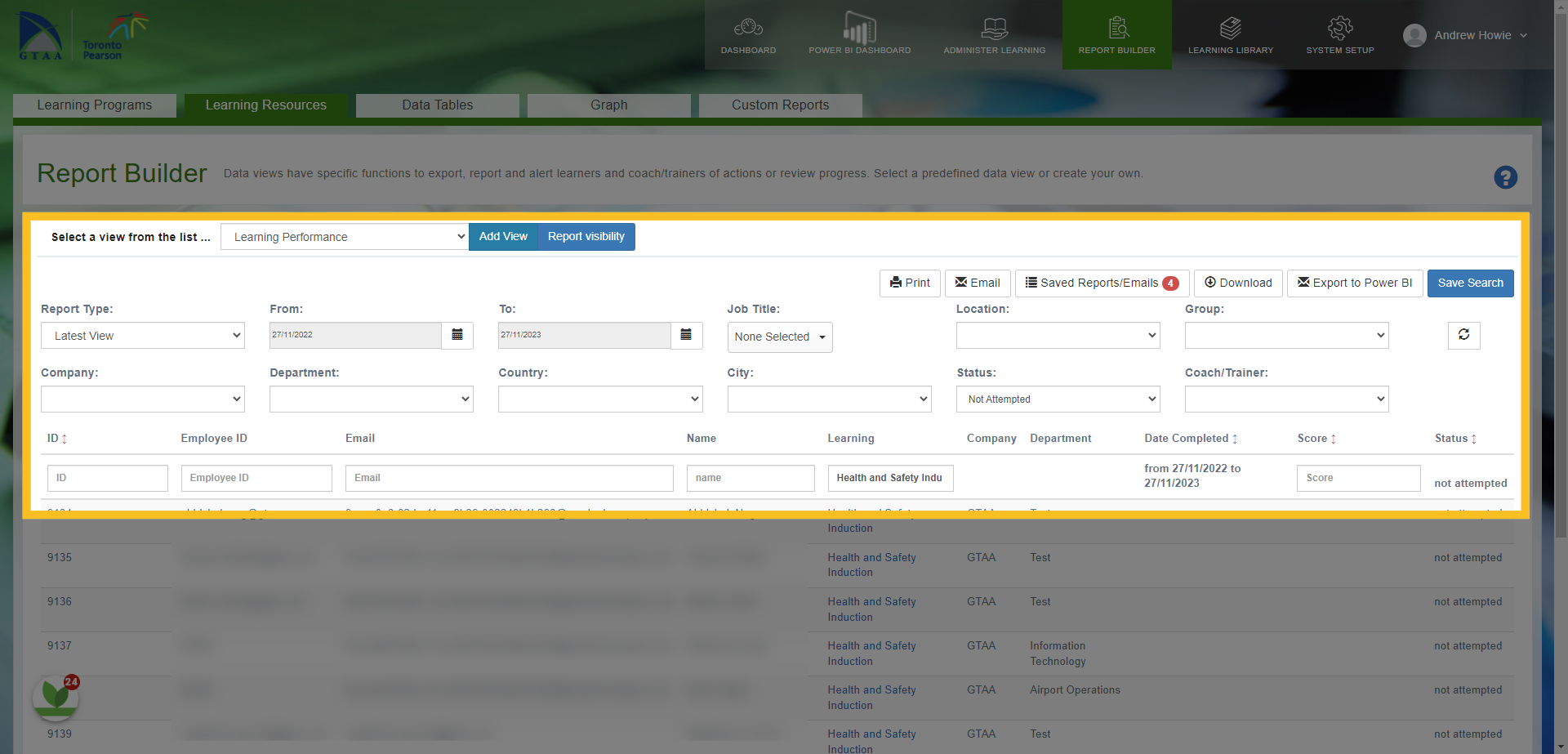Click the blue help question mark icon
The image size is (1568, 754).
[x=1505, y=177]
